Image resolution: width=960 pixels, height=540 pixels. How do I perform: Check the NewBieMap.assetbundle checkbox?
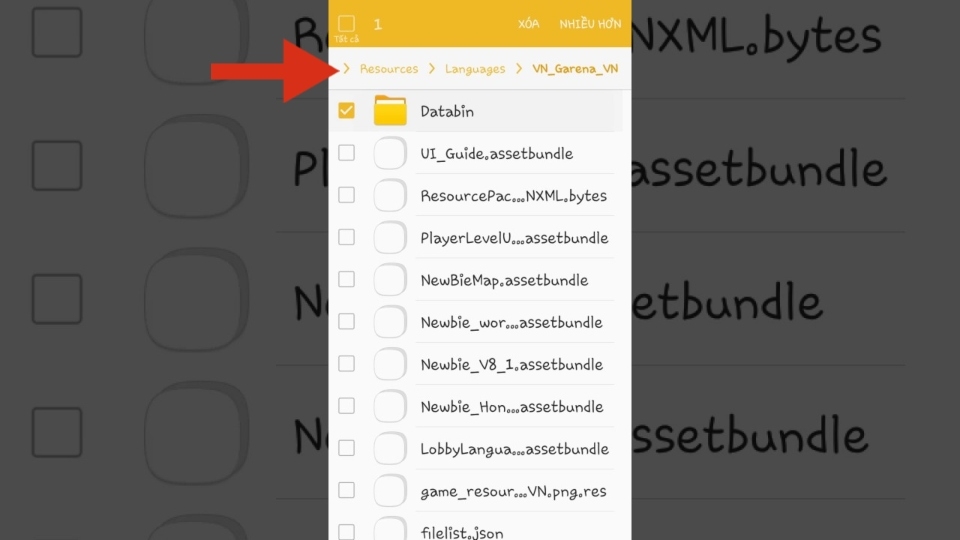click(x=347, y=280)
